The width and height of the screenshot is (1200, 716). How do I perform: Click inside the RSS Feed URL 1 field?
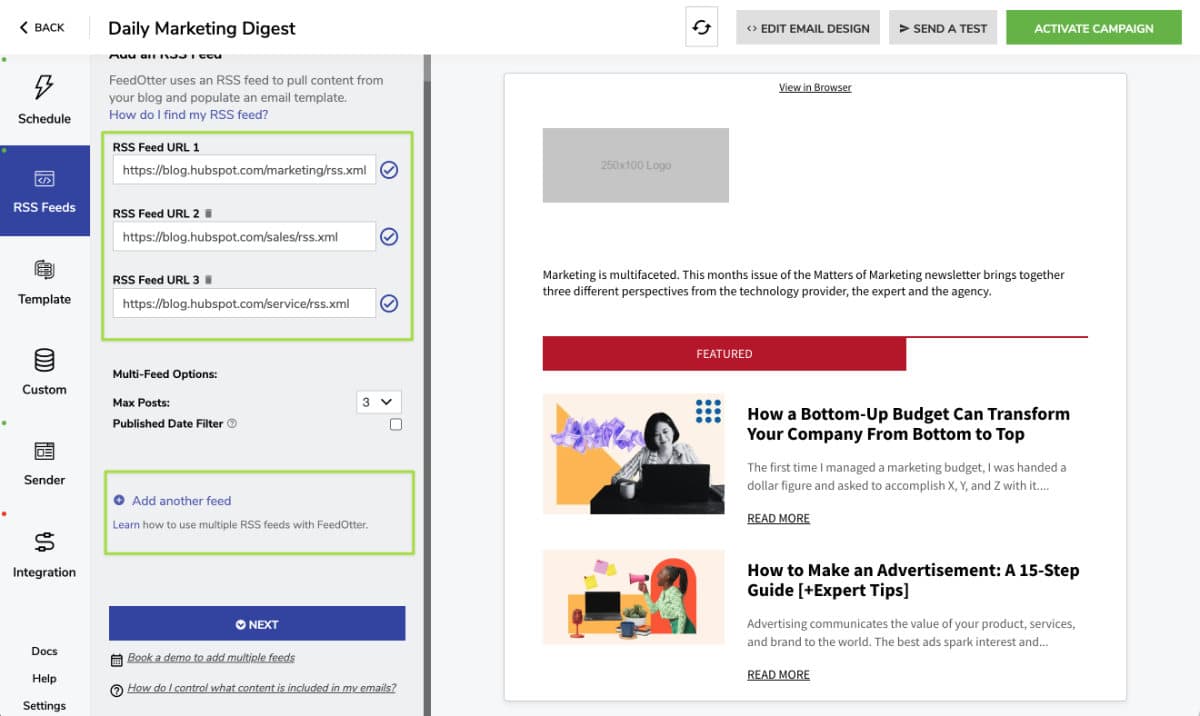click(240, 169)
